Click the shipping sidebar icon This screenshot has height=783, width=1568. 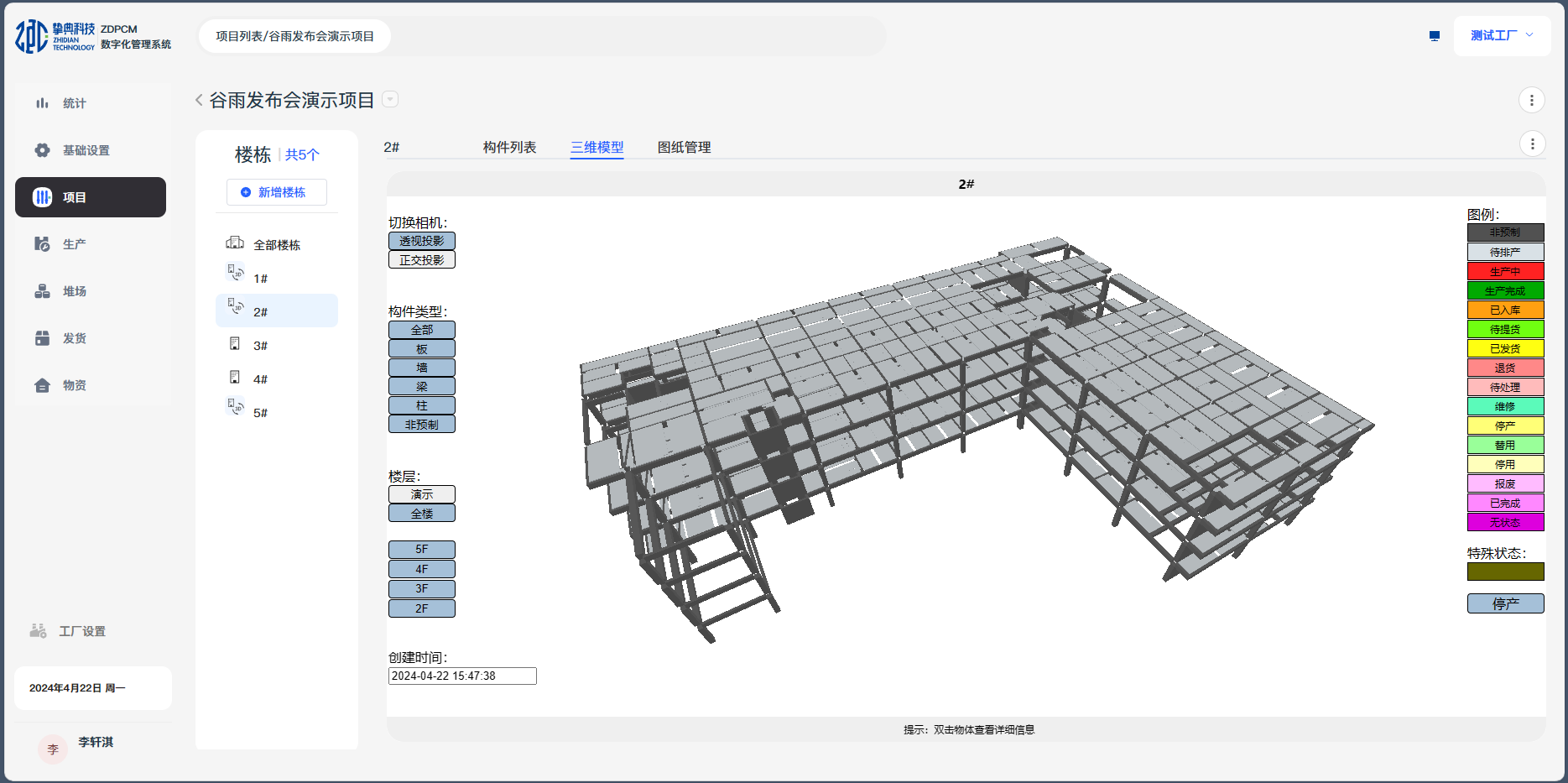[x=42, y=338]
